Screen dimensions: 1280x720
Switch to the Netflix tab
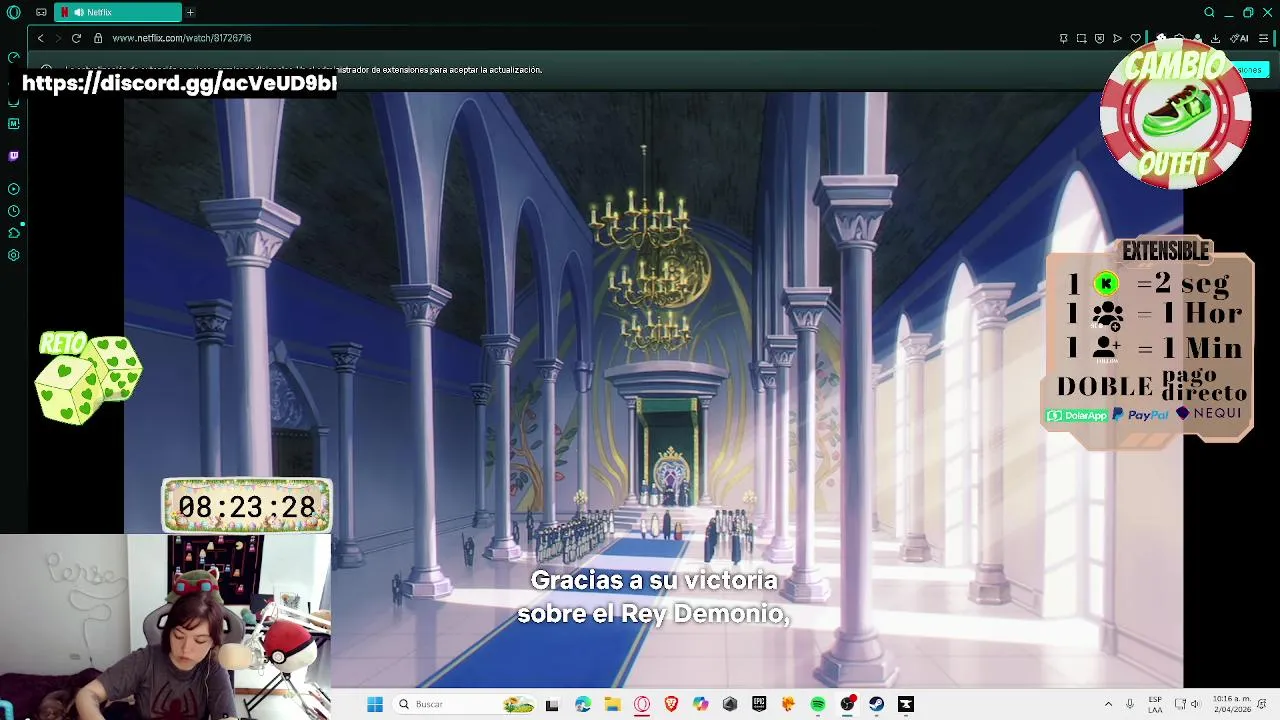pyautogui.click(x=118, y=12)
